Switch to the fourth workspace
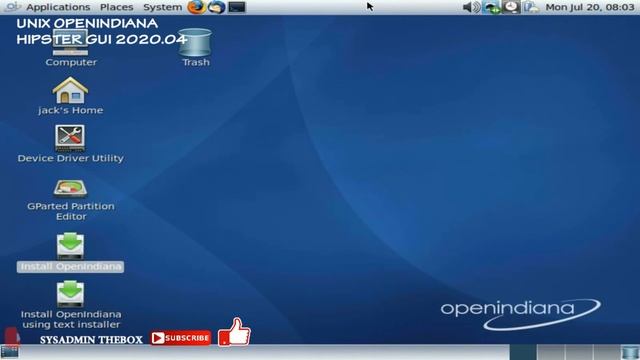Image resolution: width=640 pixels, height=360 pixels. coord(607,352)
